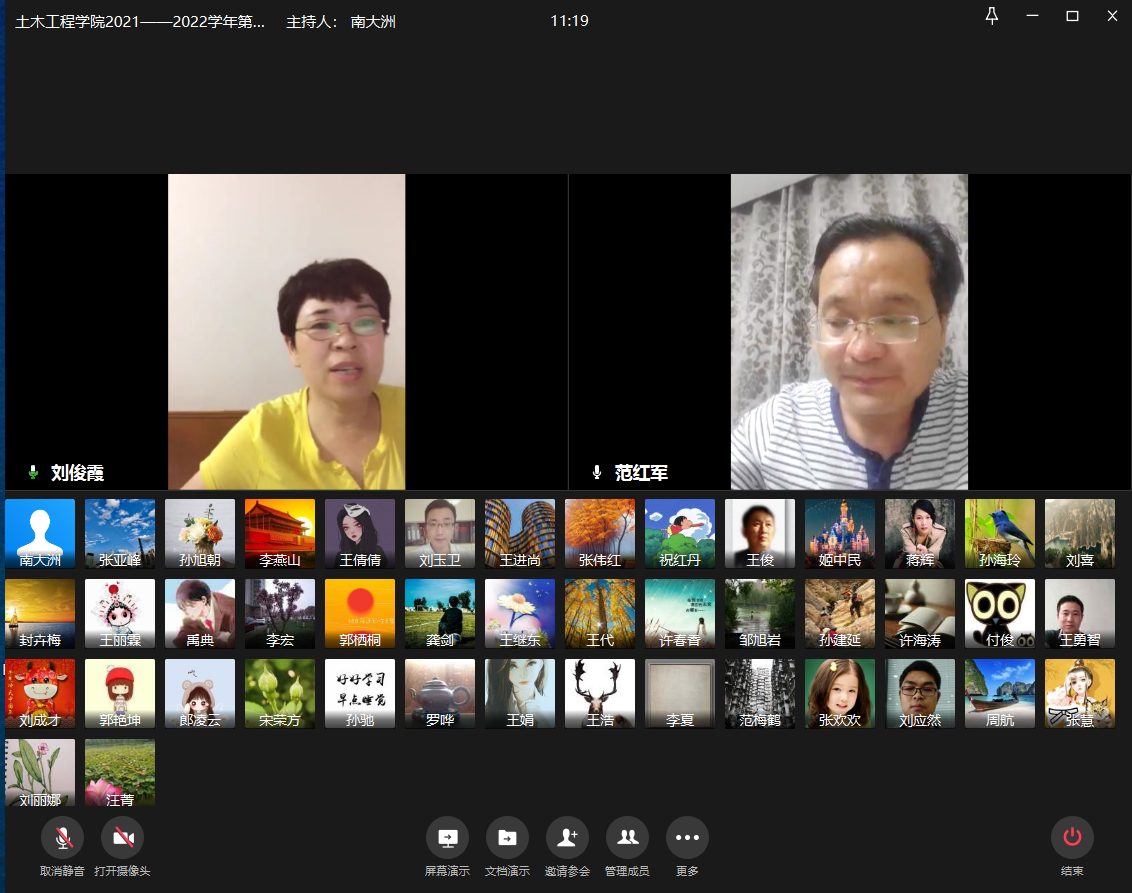Image resolution: width=1132 pixels, height=893 pixels.
Task: Click the microphone icon beside 范红军
Action: coord(597,473)
